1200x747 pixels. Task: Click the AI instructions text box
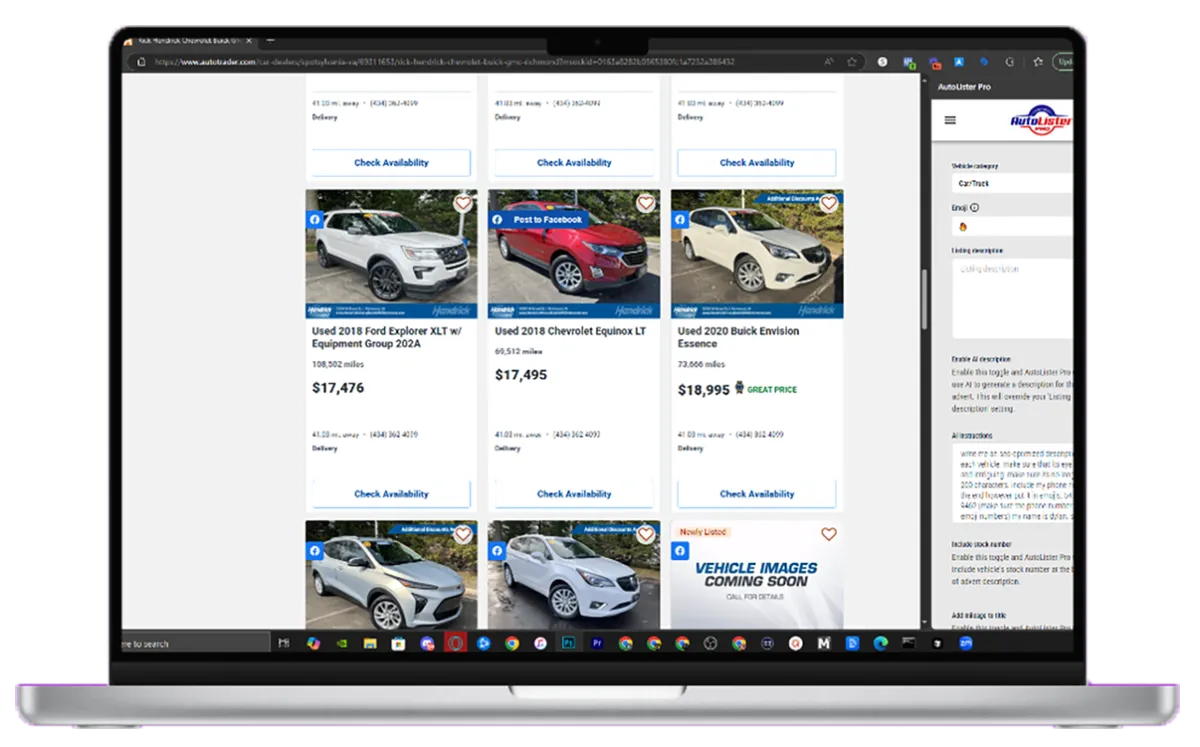1011,484
